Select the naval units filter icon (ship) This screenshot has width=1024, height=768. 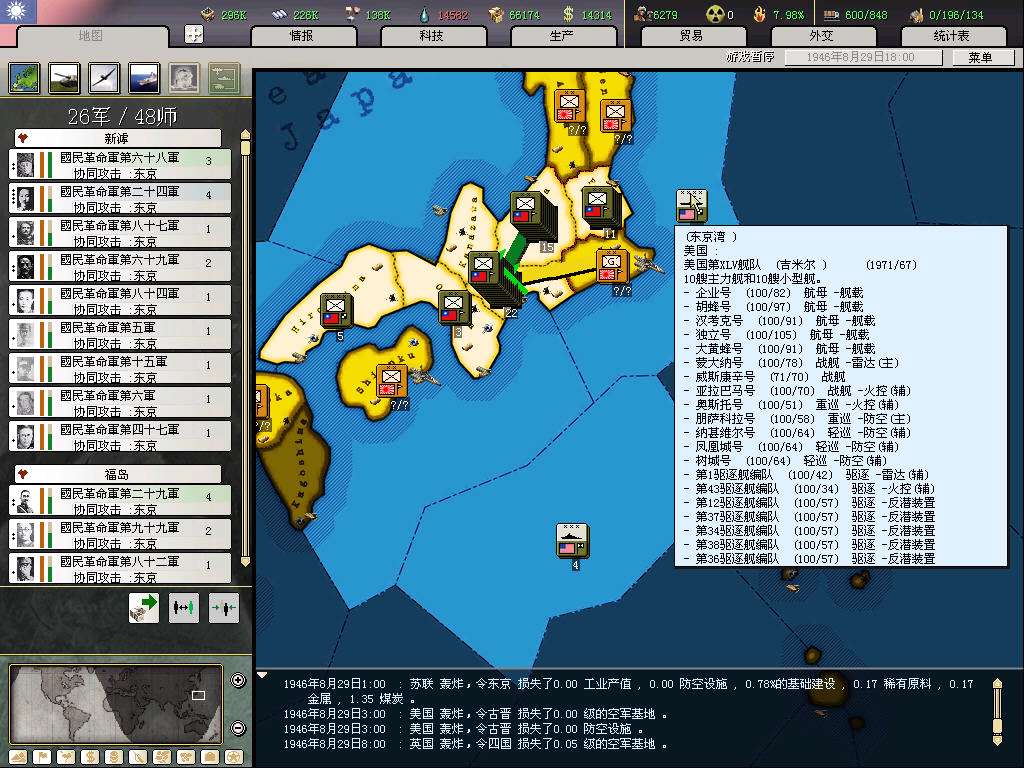144,78
